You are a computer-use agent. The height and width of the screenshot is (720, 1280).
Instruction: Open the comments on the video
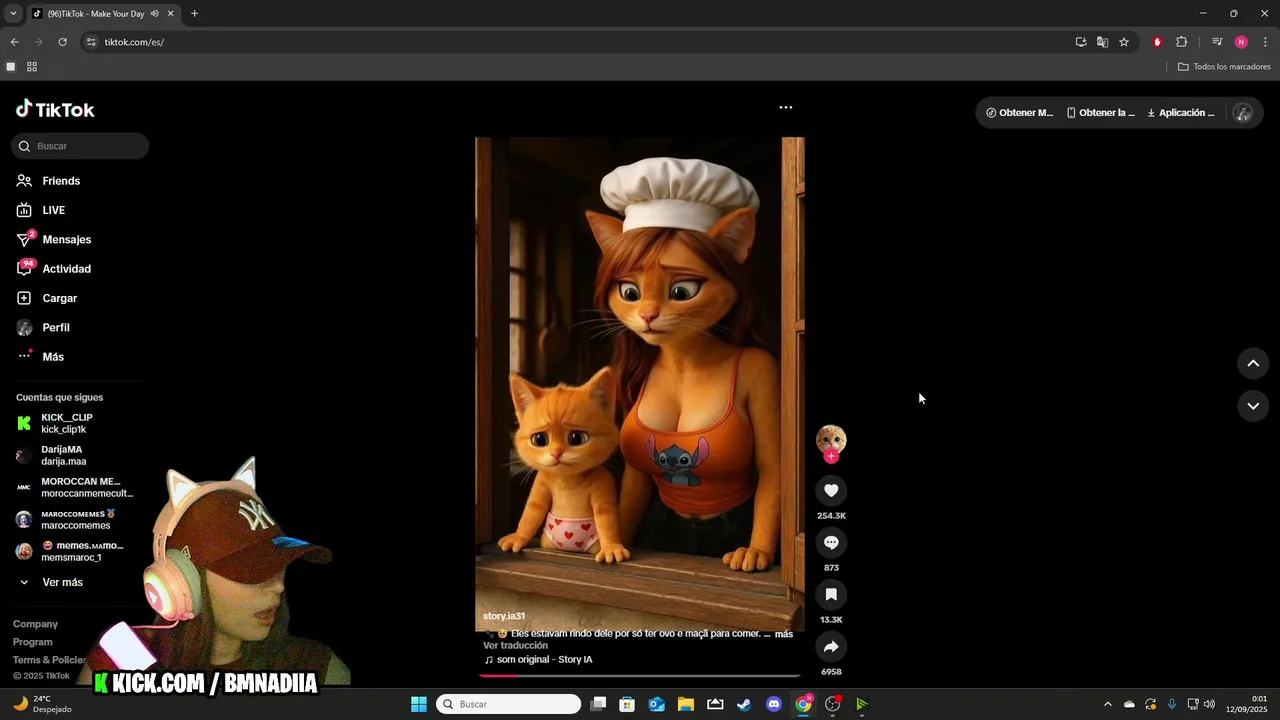tap(831, 542)
